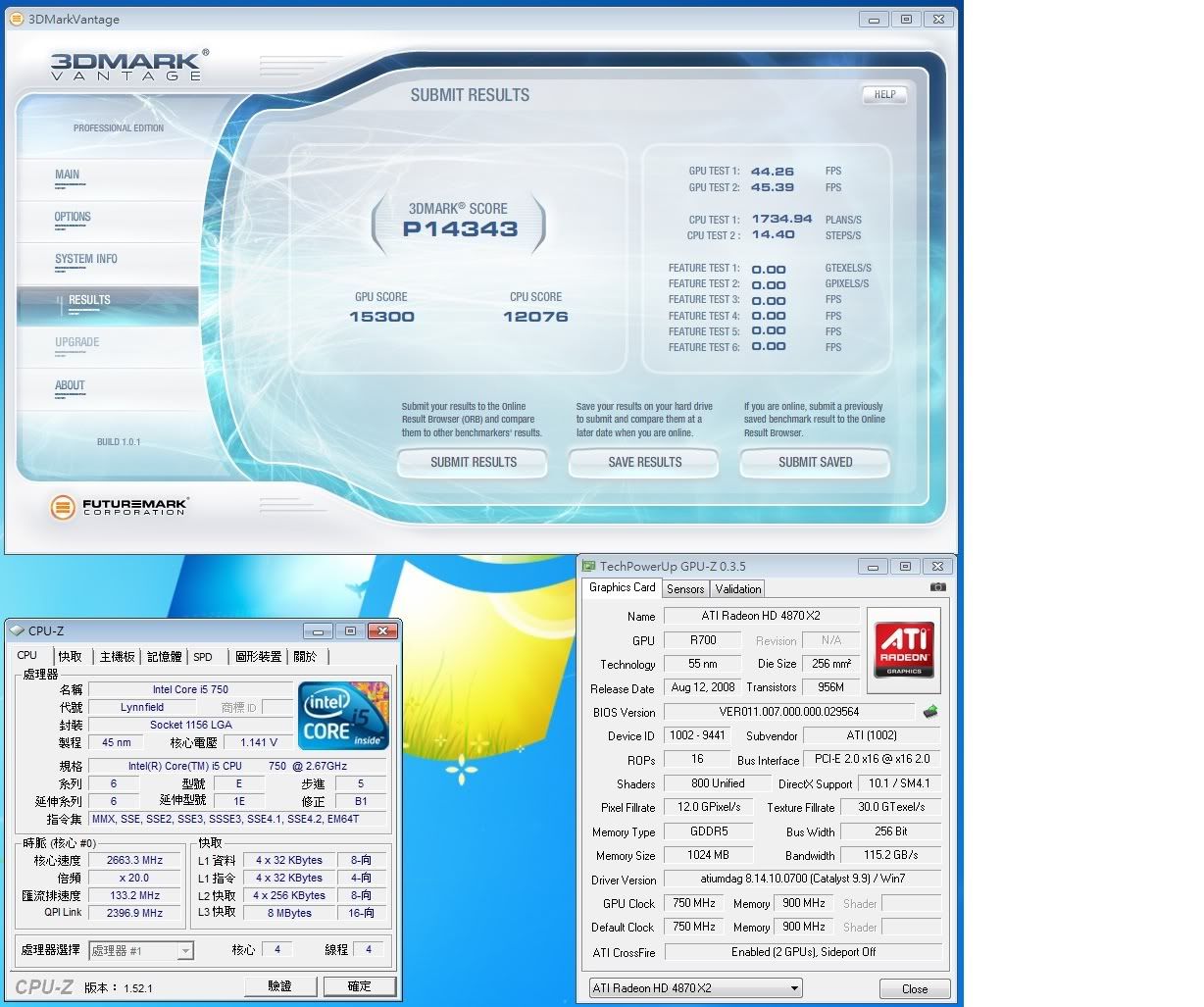Image resolution: width=1204 pixels, height=1007 pixels.
Task: Open the ATI Radeon HD 4870 X2 dropdown
Action: coord(695,988)
